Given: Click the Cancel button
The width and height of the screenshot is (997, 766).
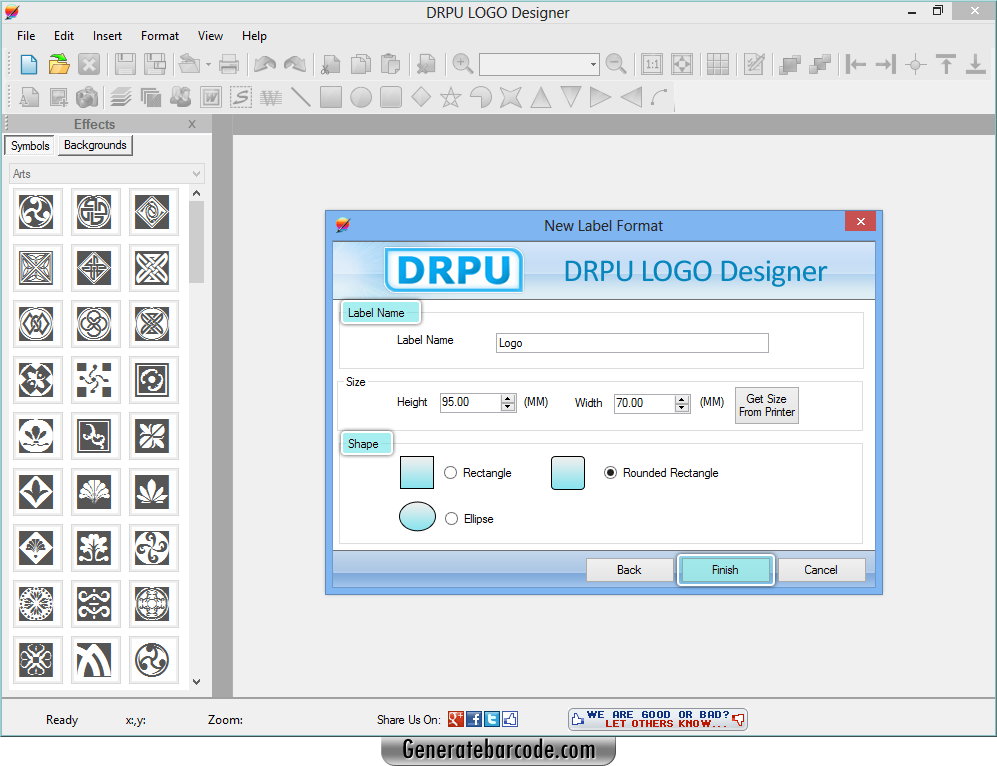Looking at the screenshot, I should pyautogui.click(x=821, y=570).
